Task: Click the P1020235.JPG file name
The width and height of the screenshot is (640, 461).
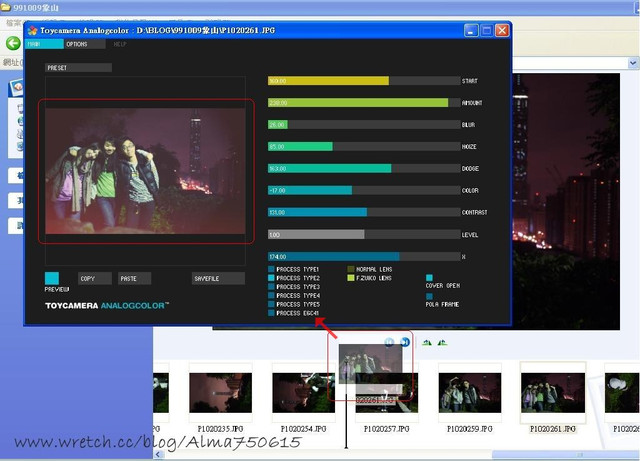Action: [220, 429]
